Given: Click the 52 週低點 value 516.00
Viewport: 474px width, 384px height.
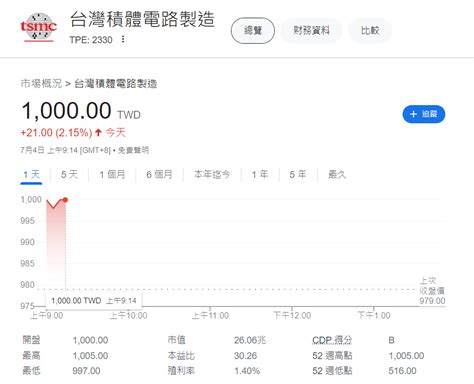Looking at the screenshot, I should click(402, 371).
